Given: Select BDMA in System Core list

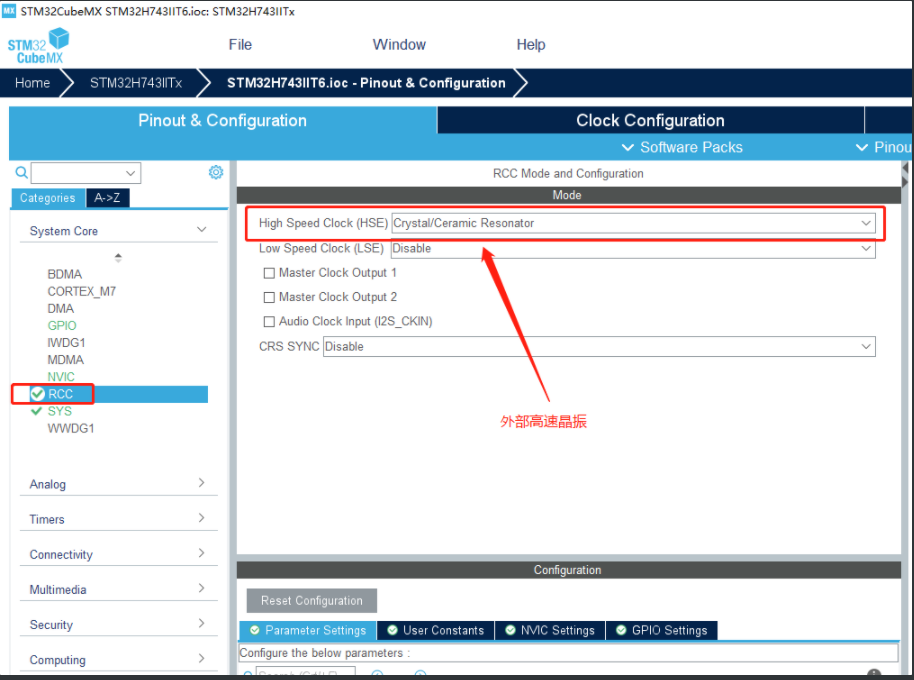Looking at the screenshot, I should [x=65, y=274].
